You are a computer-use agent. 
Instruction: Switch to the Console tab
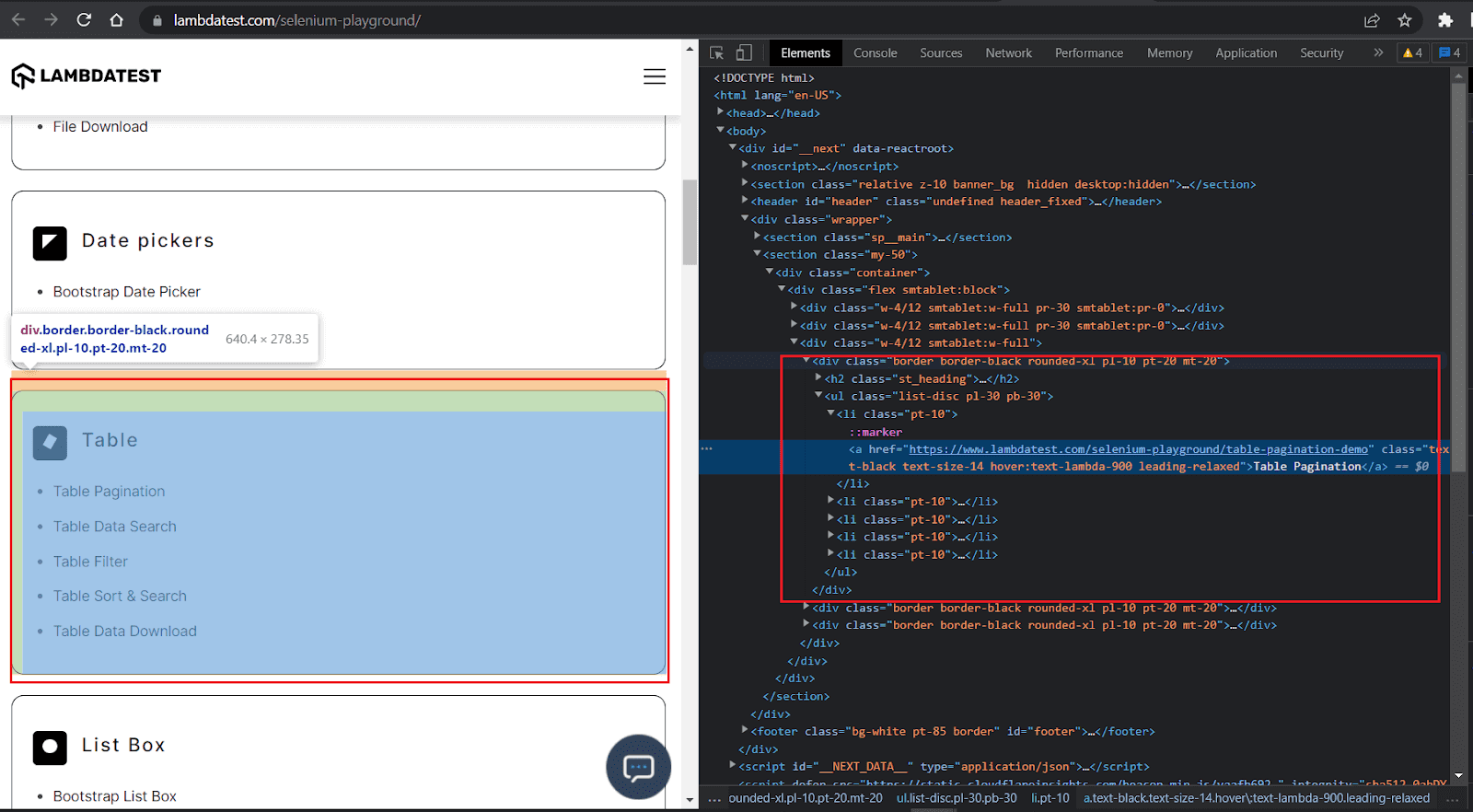pyautogui.click(x=876, y=52)
